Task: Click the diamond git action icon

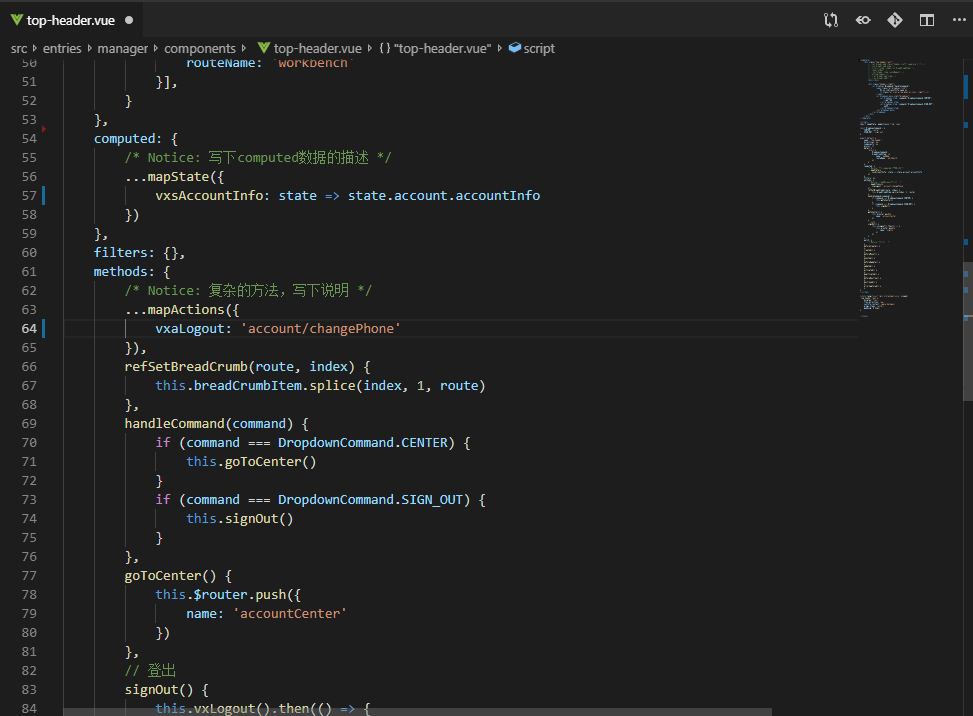Action: click(x=895, y=20)
